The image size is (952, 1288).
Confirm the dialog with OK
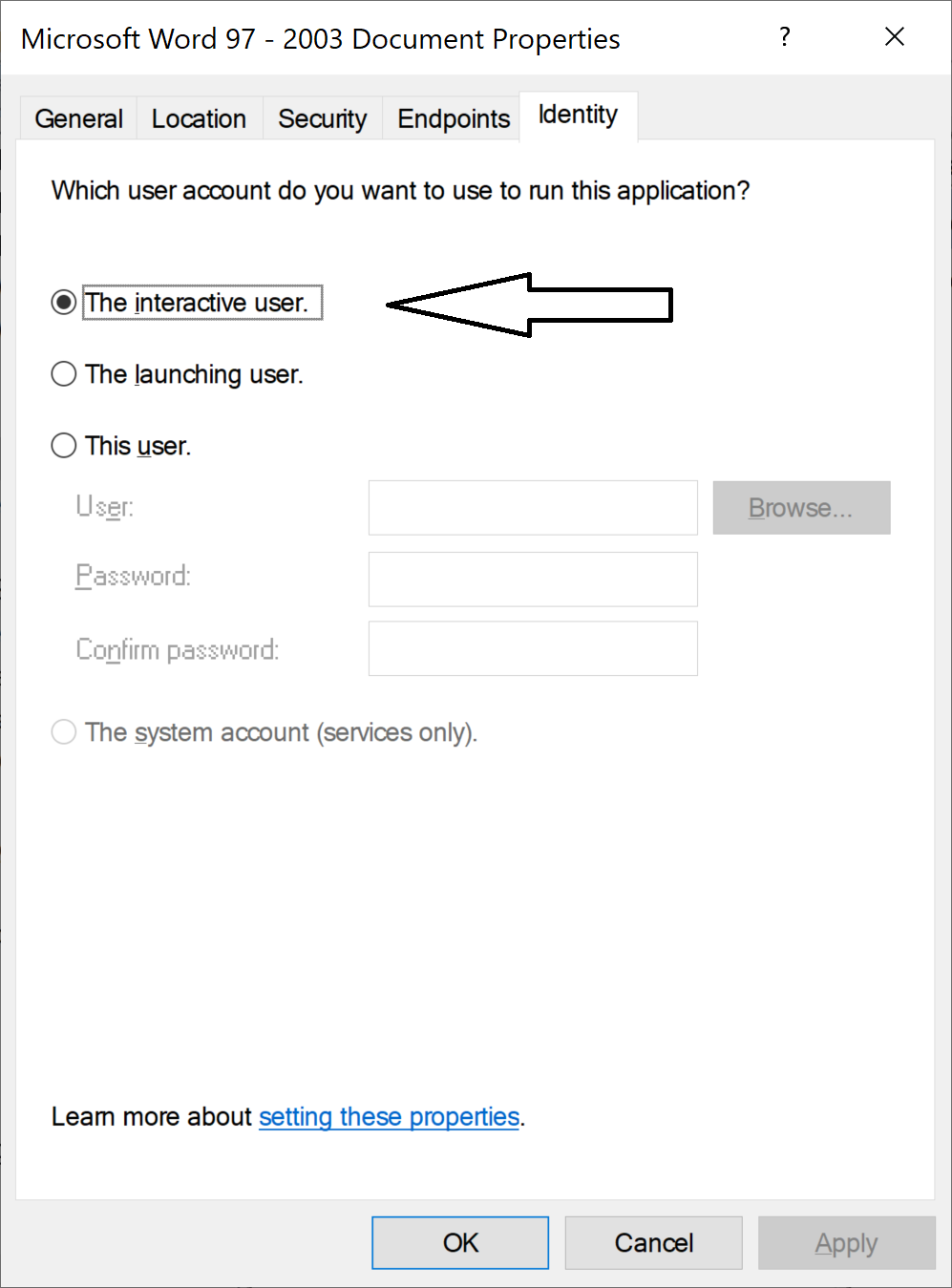460,1242
